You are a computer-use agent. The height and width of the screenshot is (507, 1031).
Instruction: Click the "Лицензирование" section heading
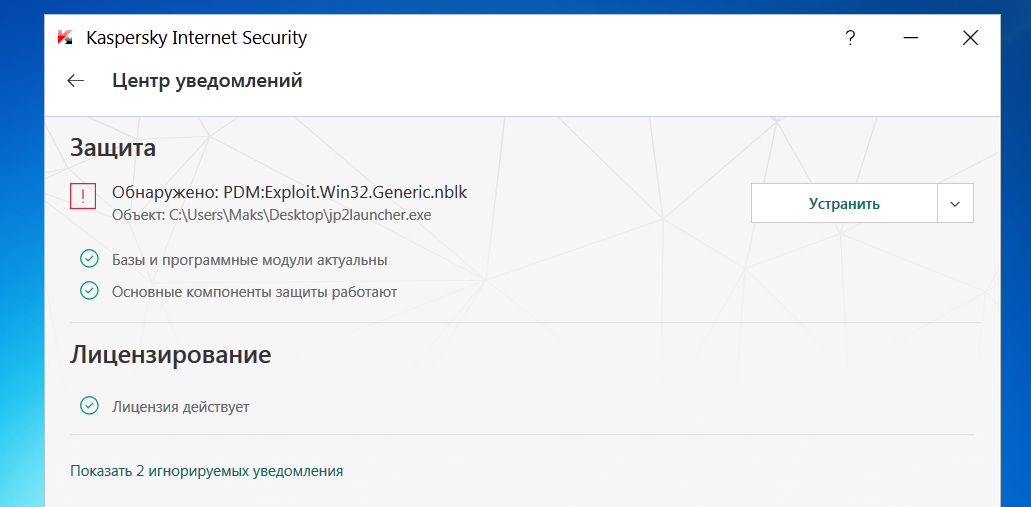(171, 354)
